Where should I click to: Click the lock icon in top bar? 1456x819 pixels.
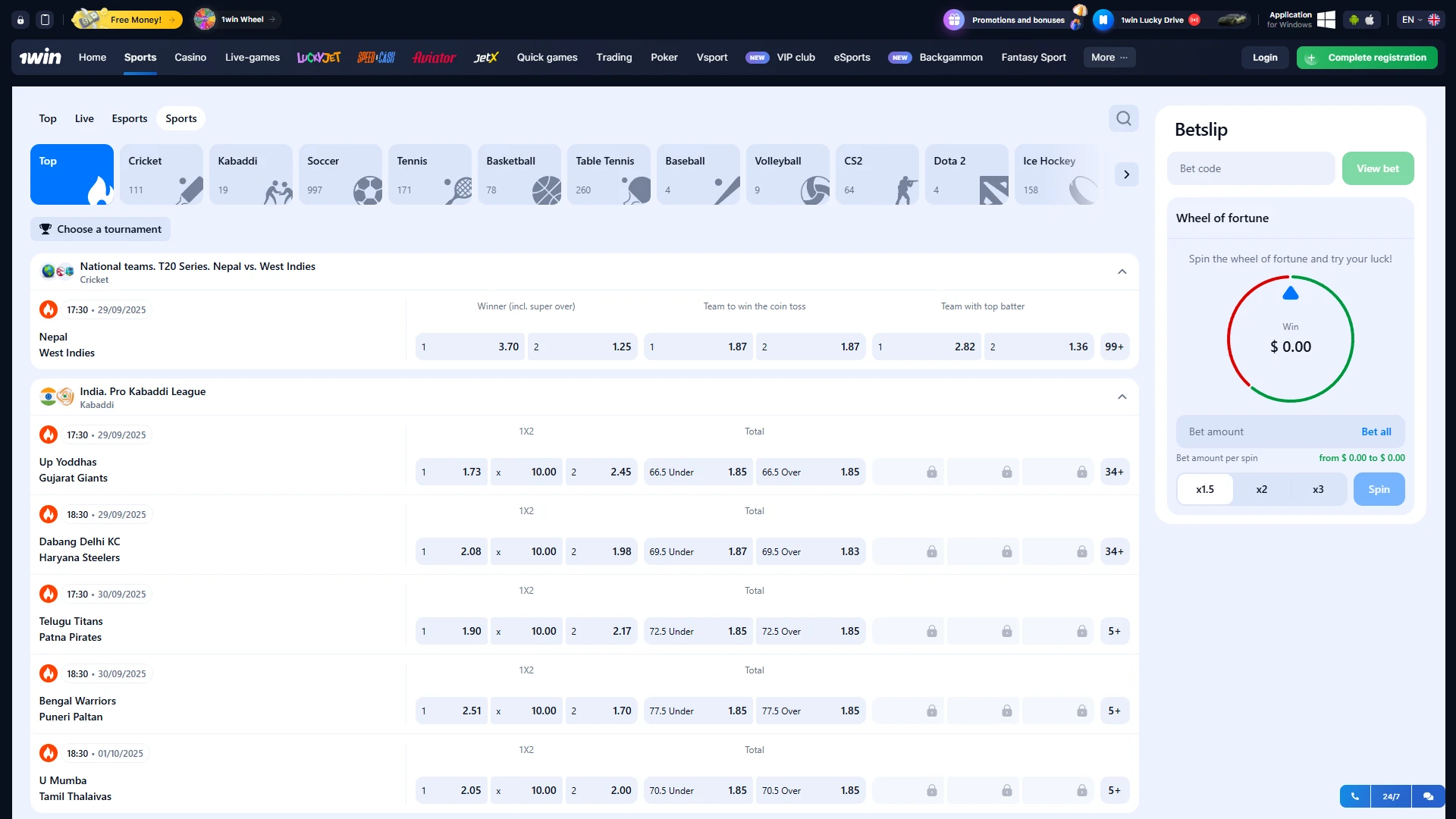[x=20, y=20]
